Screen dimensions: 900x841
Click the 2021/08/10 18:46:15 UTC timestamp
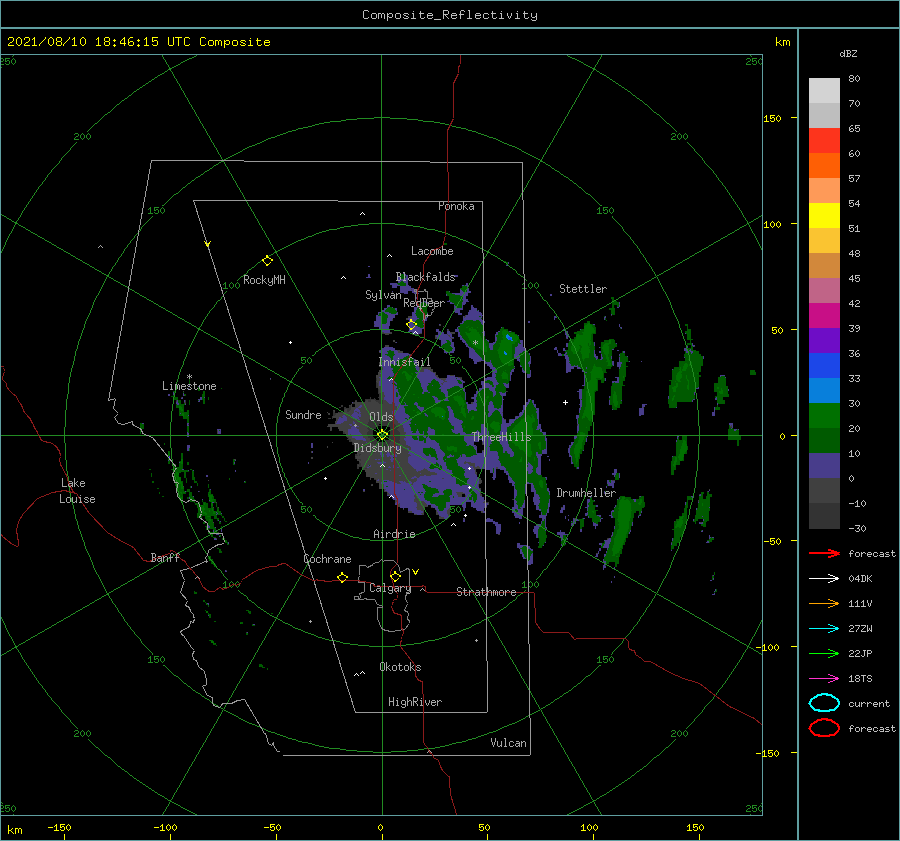(90, 42)
